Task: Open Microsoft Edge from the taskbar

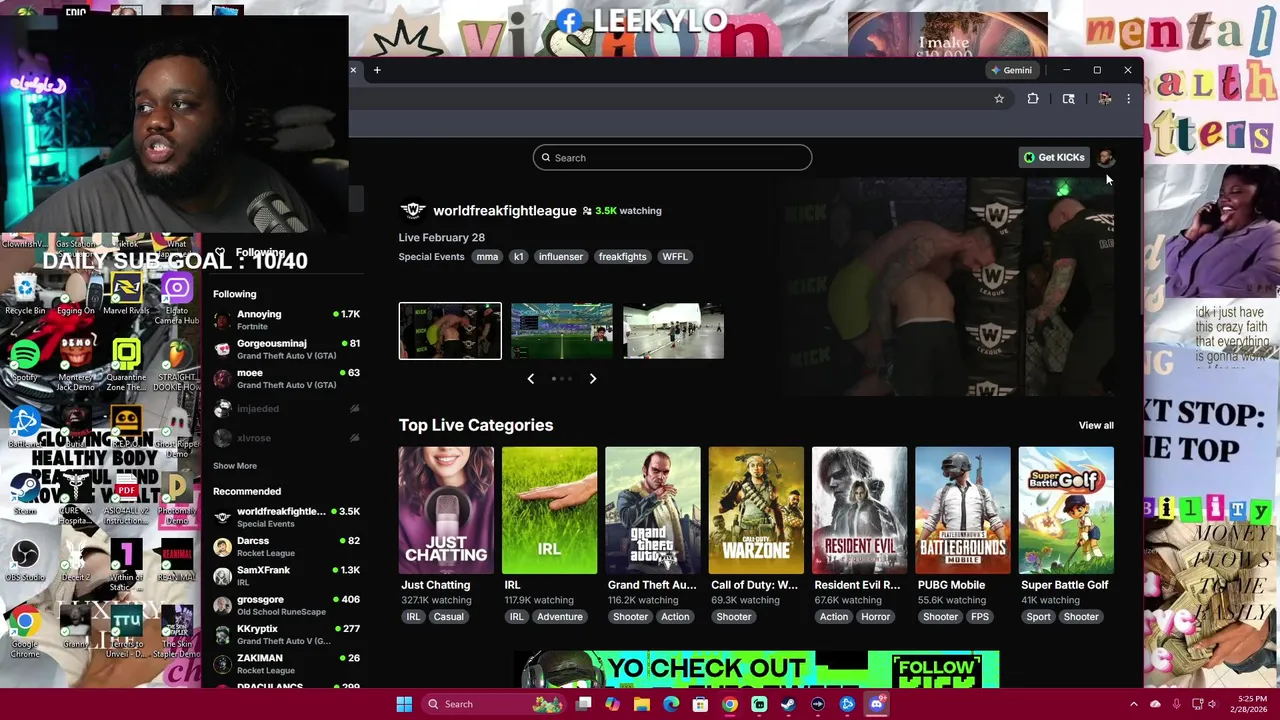Action: point(671,704)
